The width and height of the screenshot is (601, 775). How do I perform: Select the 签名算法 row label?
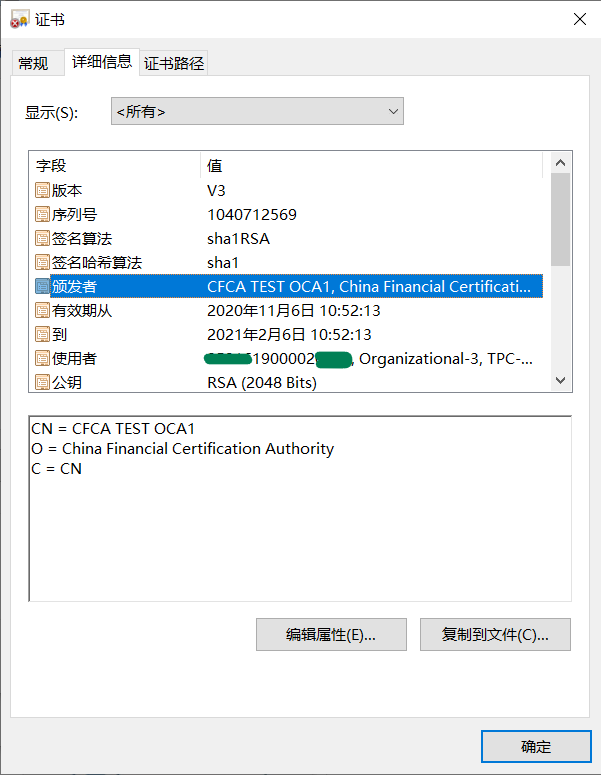coord(82,238)
